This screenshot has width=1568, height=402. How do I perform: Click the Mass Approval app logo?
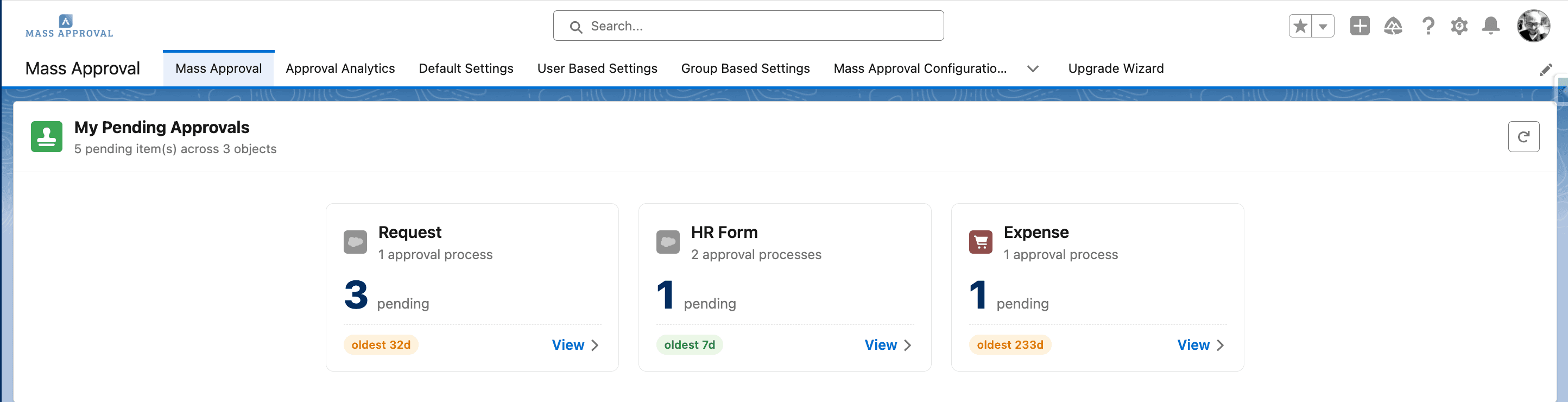coord(69,26)
